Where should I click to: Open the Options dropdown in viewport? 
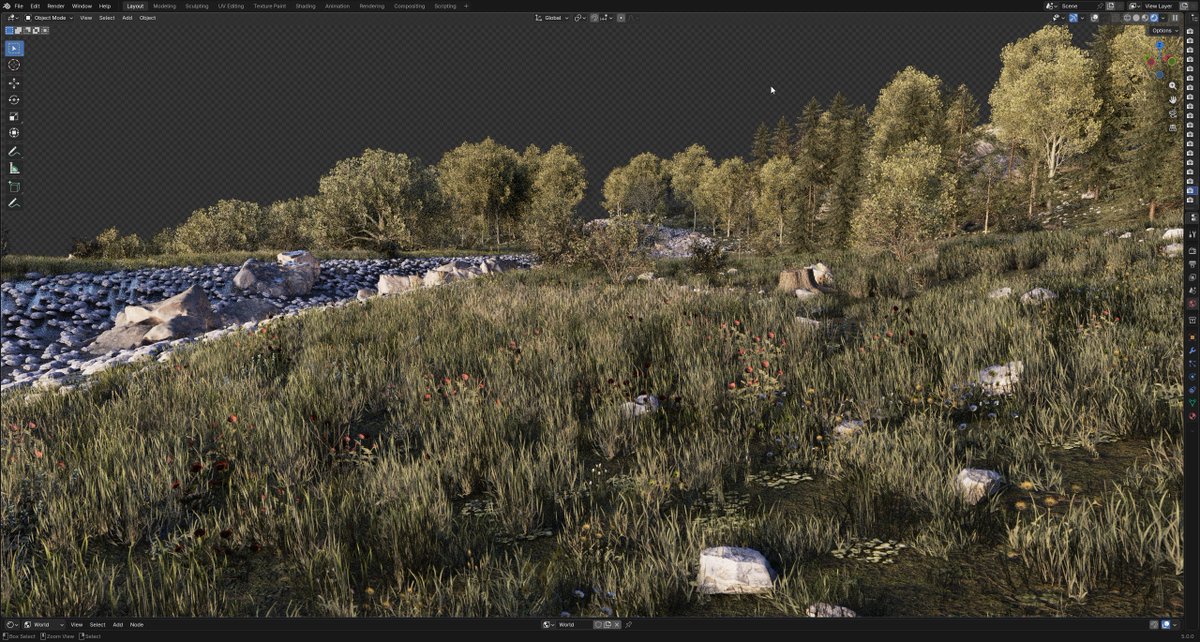(1165, 31)
